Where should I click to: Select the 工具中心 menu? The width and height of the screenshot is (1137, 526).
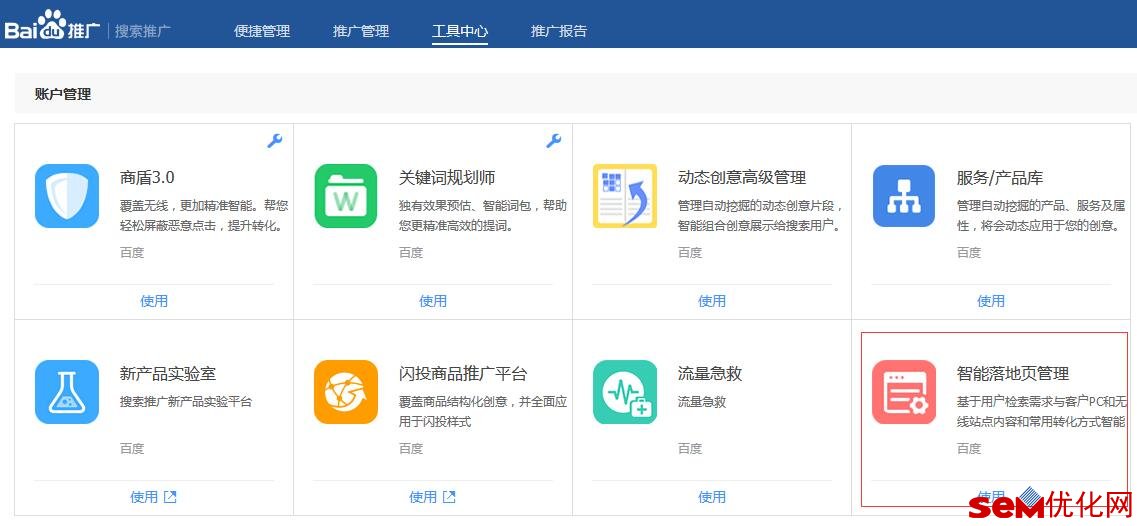[460, 31]
